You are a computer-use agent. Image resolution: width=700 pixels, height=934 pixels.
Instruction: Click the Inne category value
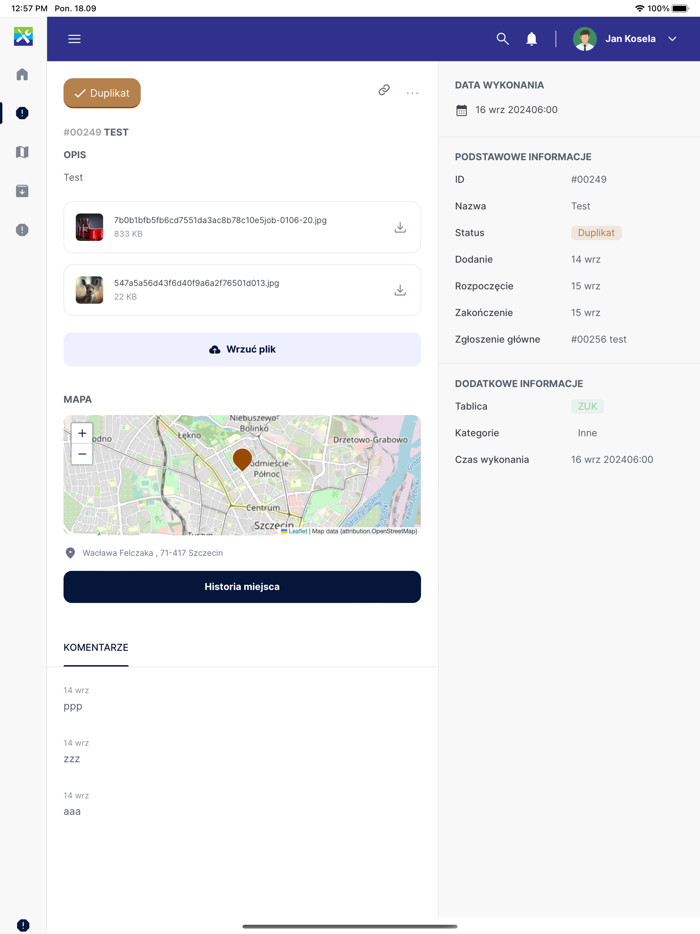[587, 433]
